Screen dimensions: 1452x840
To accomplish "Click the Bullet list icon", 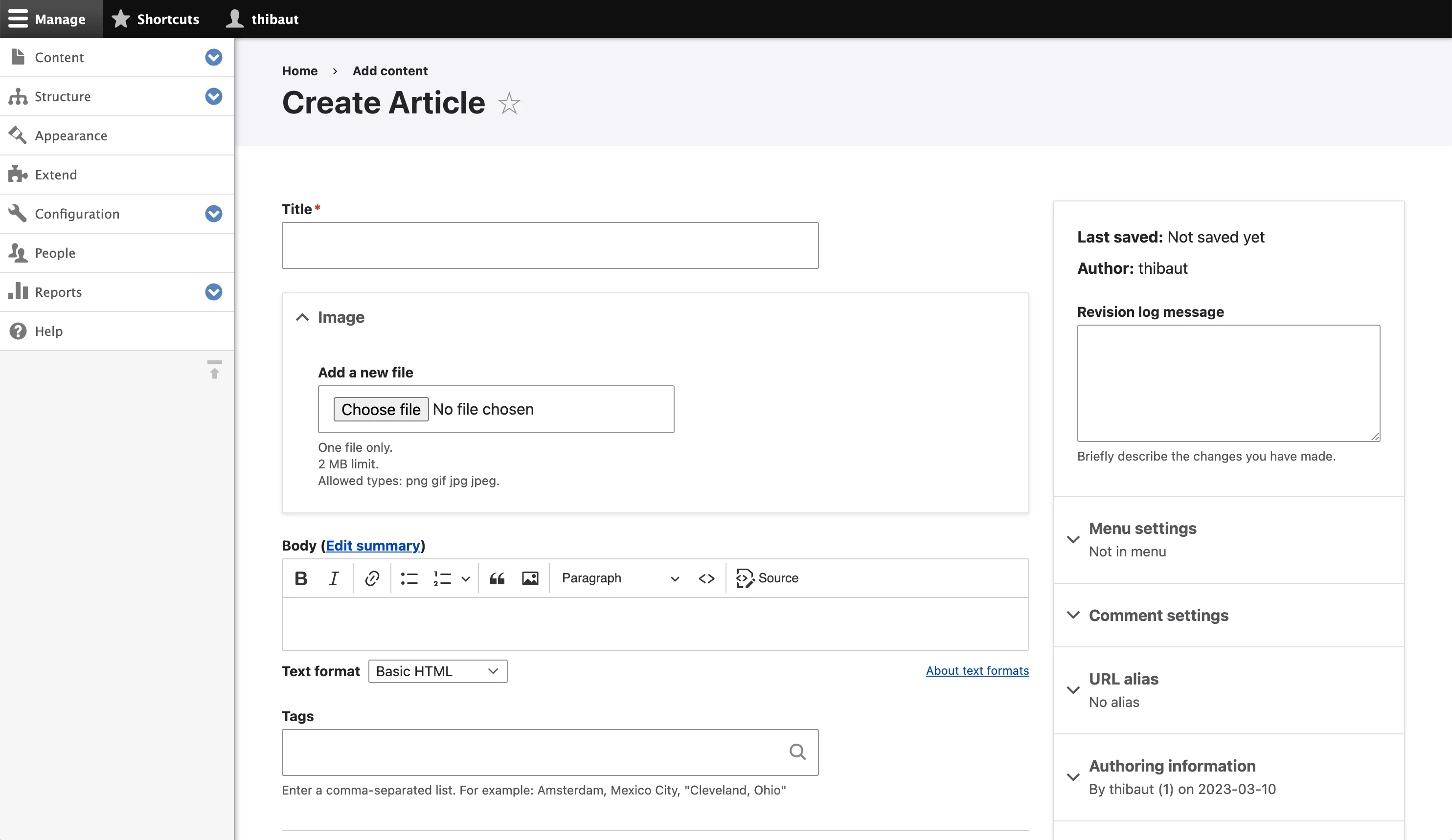I will point(408,578).
